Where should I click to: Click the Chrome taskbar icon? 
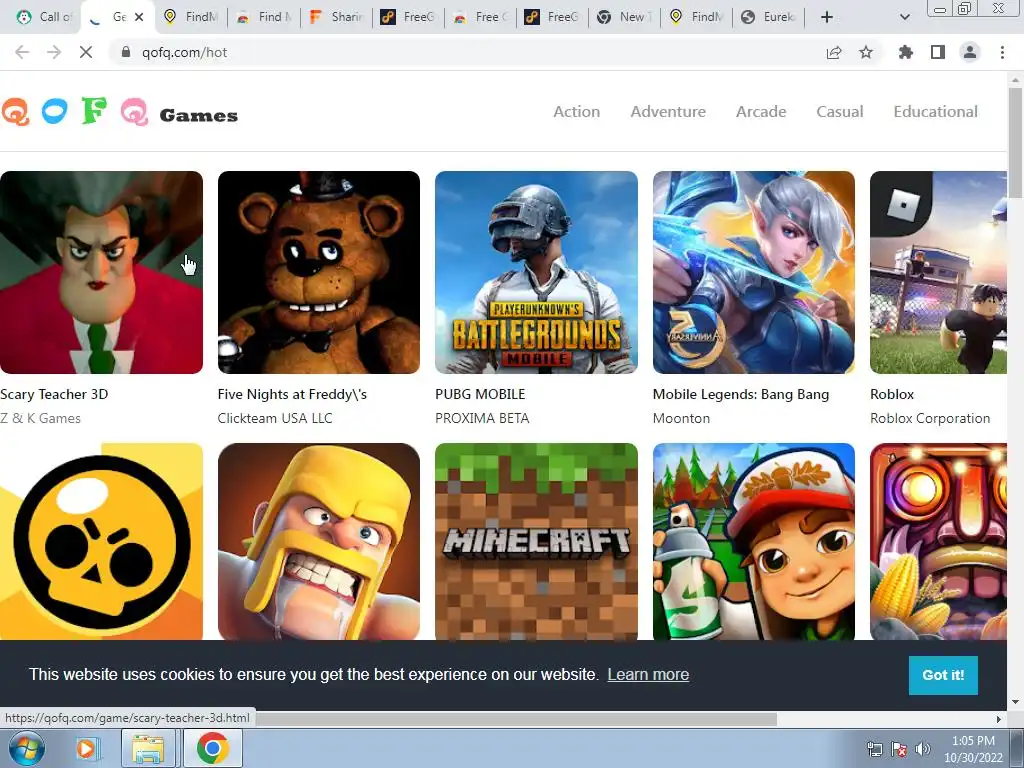click(x=212, y=748)
